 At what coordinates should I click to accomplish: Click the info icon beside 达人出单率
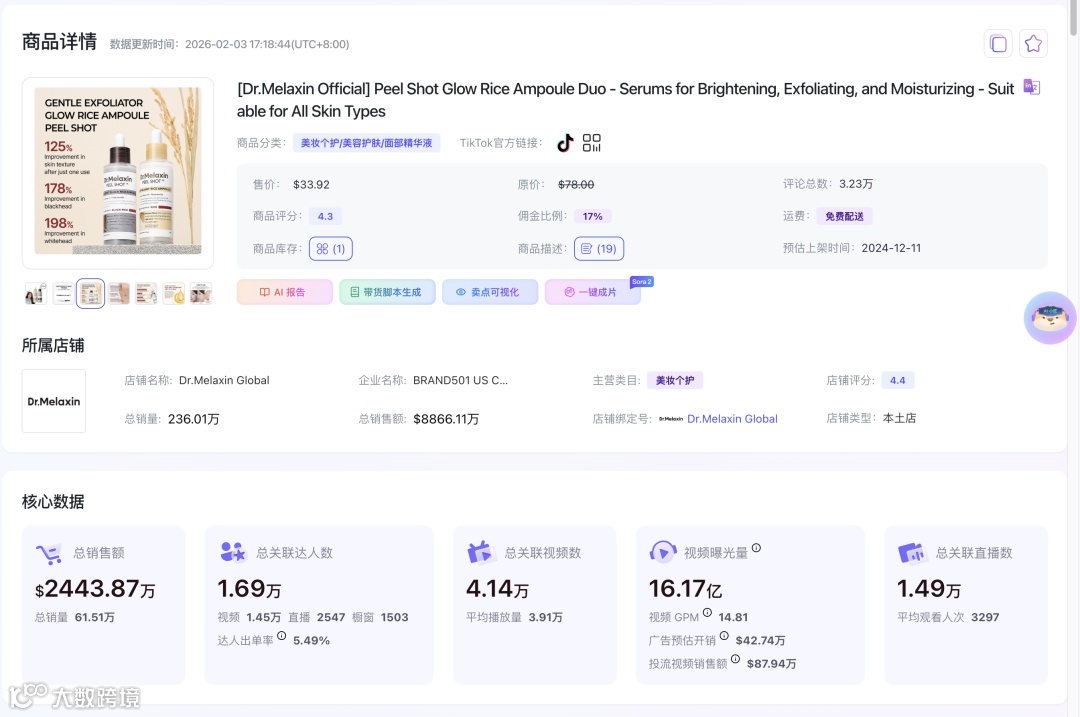point(282,636)
